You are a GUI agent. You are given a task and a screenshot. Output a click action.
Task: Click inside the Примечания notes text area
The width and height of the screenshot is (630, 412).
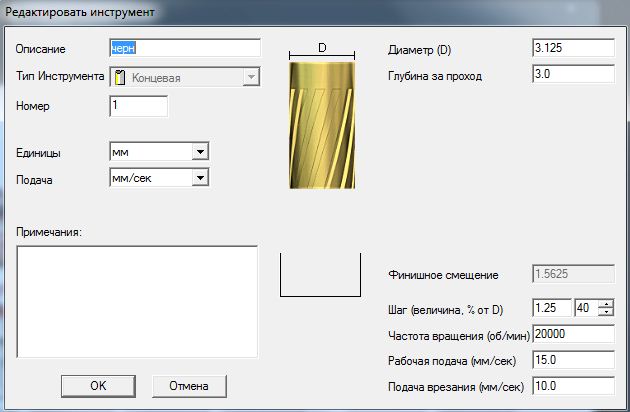pos(138,300)
